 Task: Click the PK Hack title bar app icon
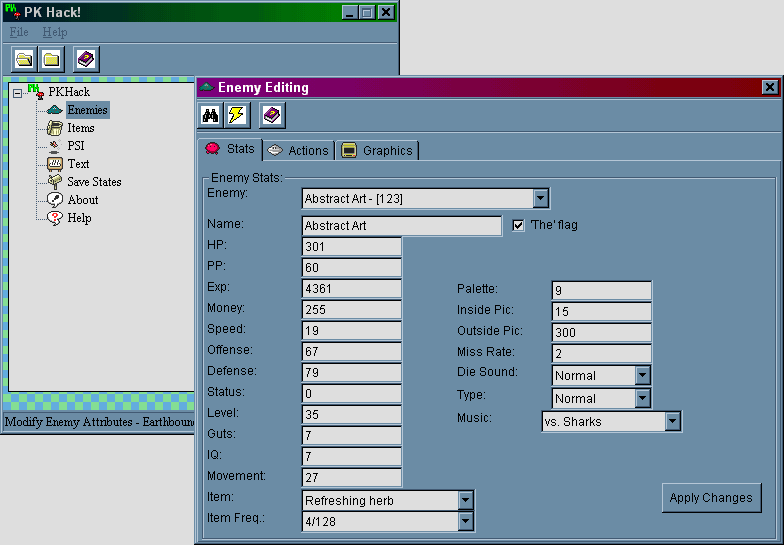12,12
